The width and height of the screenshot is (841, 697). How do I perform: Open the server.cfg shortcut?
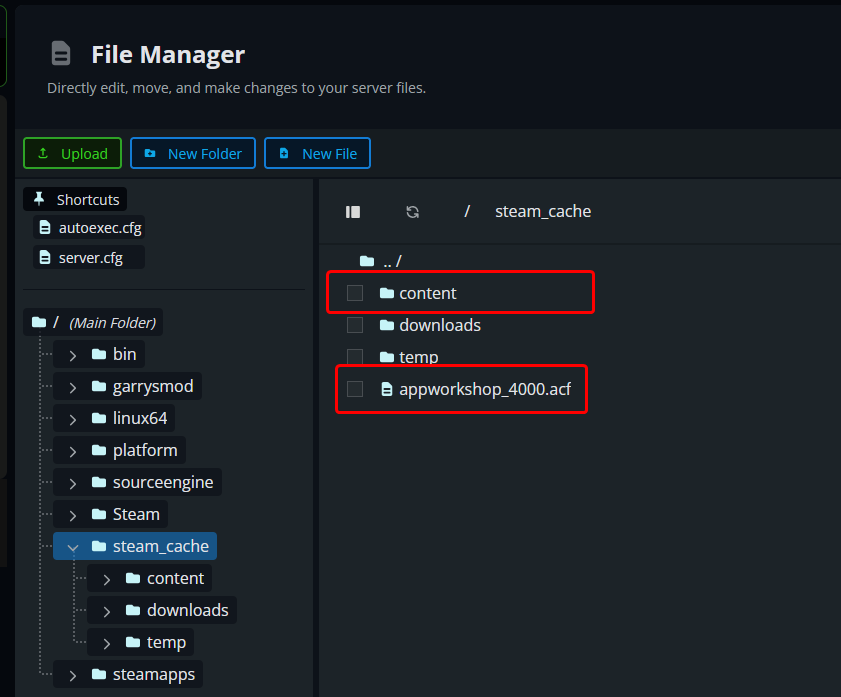89,258
